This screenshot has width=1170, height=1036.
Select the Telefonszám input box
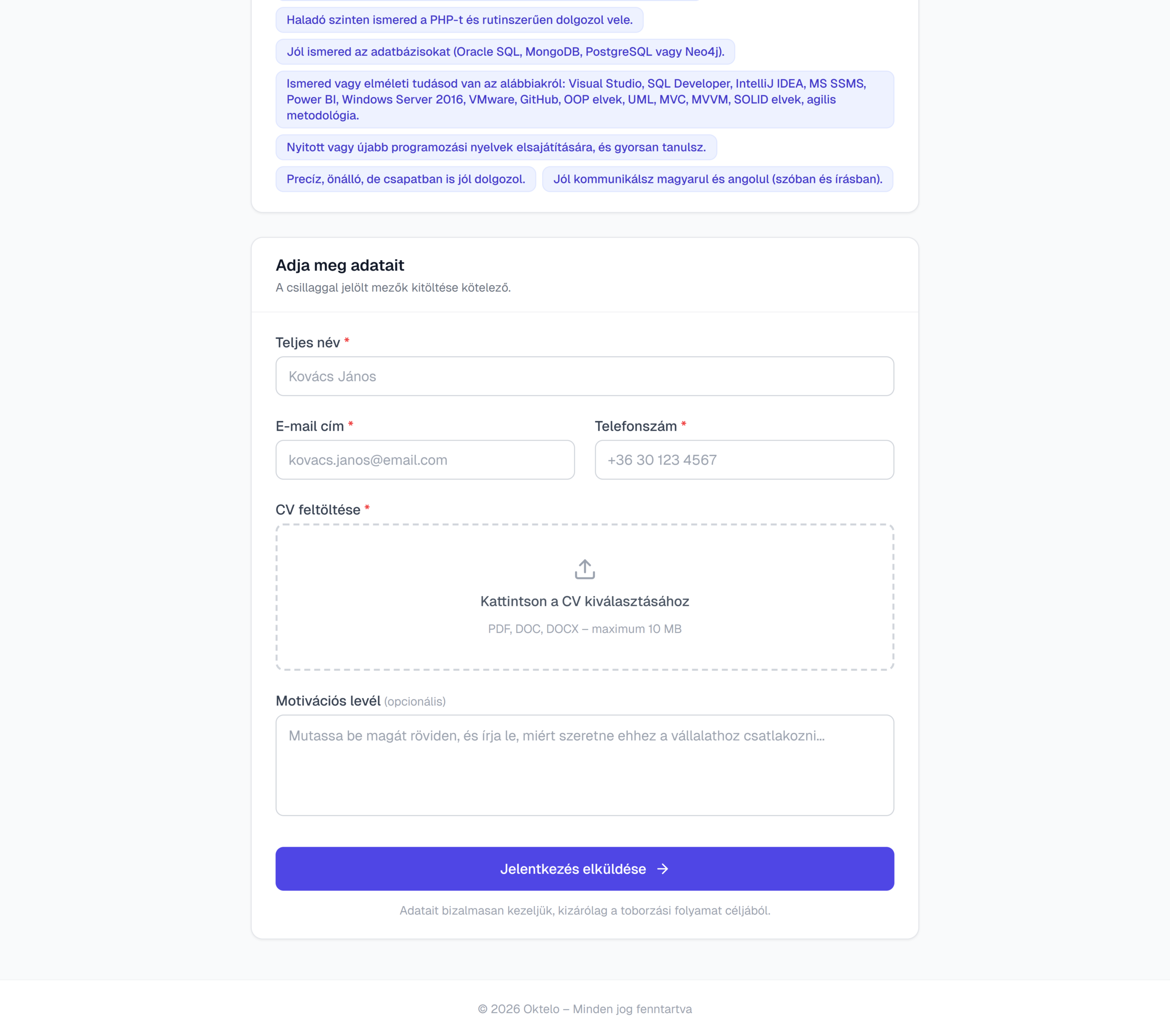point(744,460)
